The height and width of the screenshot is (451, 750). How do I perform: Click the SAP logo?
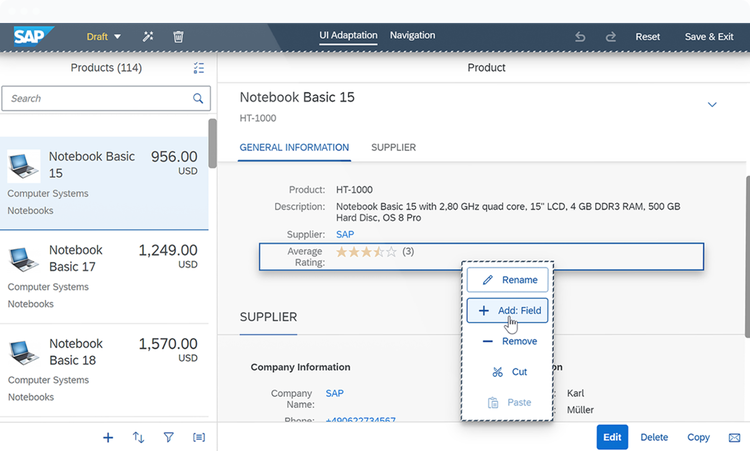click(33, 36)
